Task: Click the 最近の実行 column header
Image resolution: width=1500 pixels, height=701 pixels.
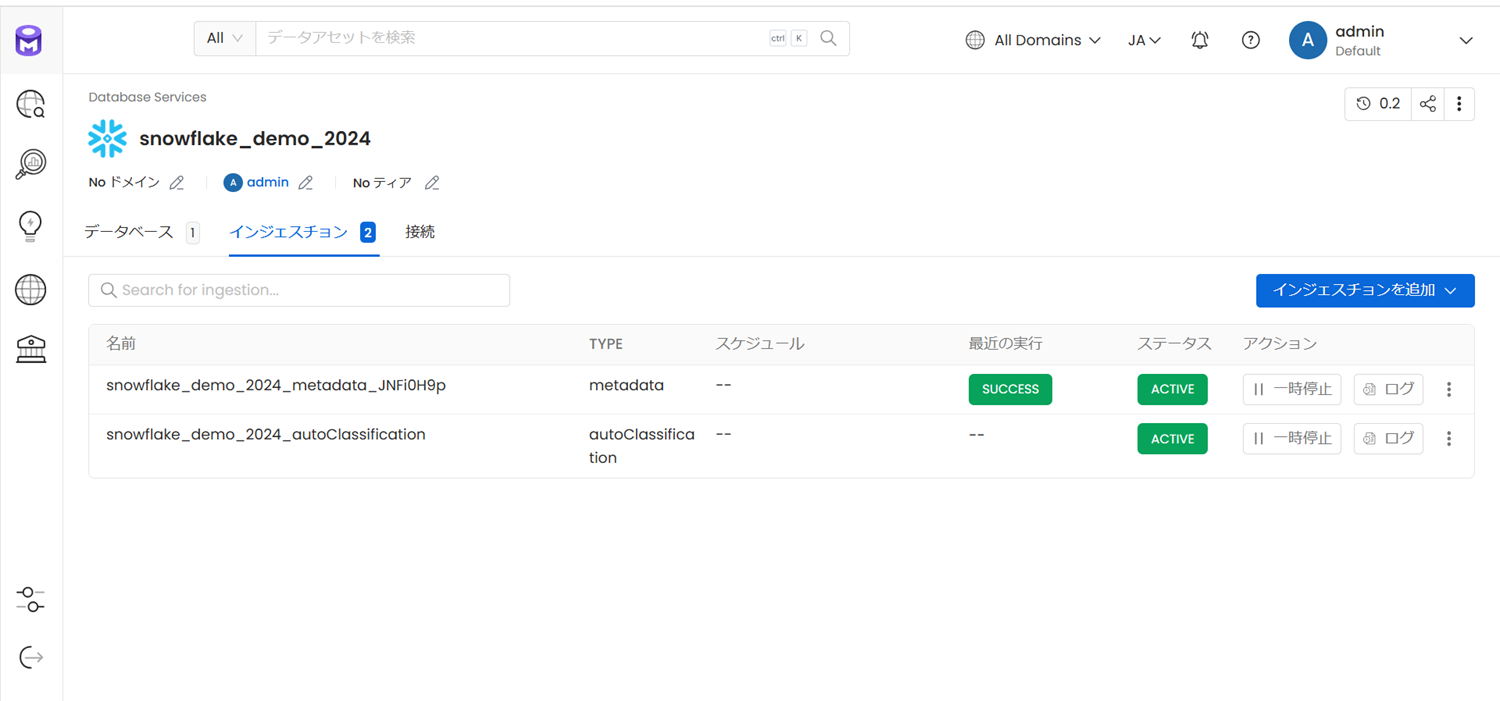Action: click(x=1005, y=344)
